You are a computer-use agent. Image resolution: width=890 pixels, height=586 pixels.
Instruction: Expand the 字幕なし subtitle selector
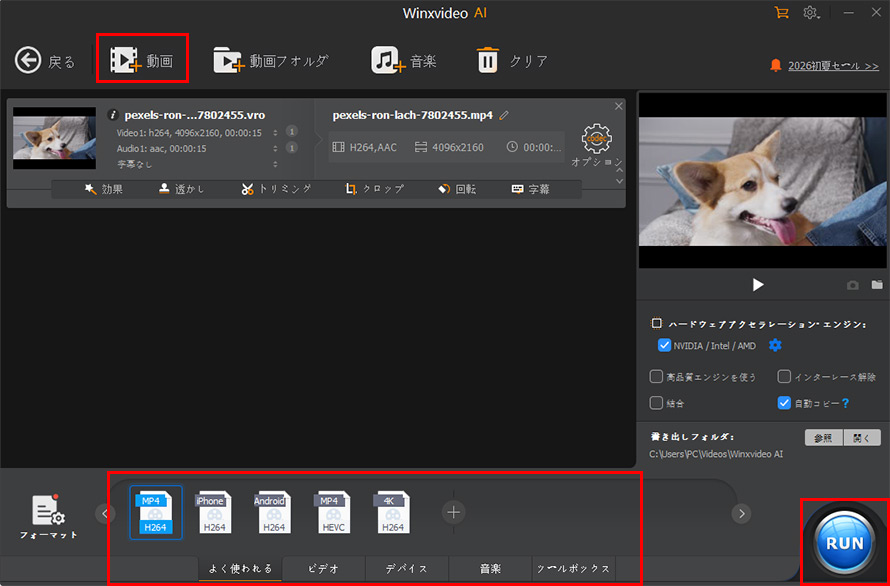click(x=275, y=165)
